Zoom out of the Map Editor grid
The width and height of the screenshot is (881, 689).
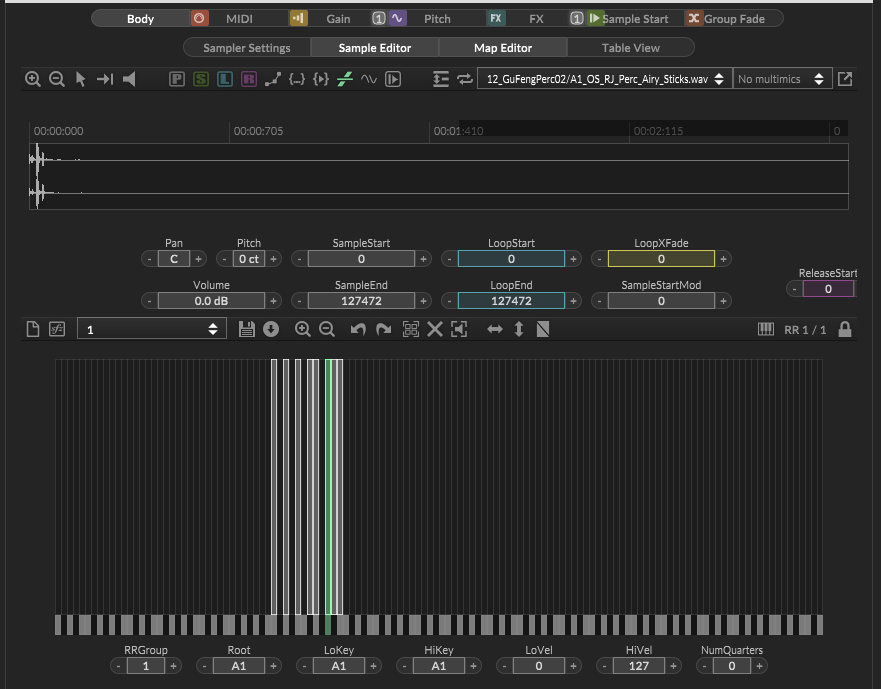pyautogui.click(x=327, y=329)
